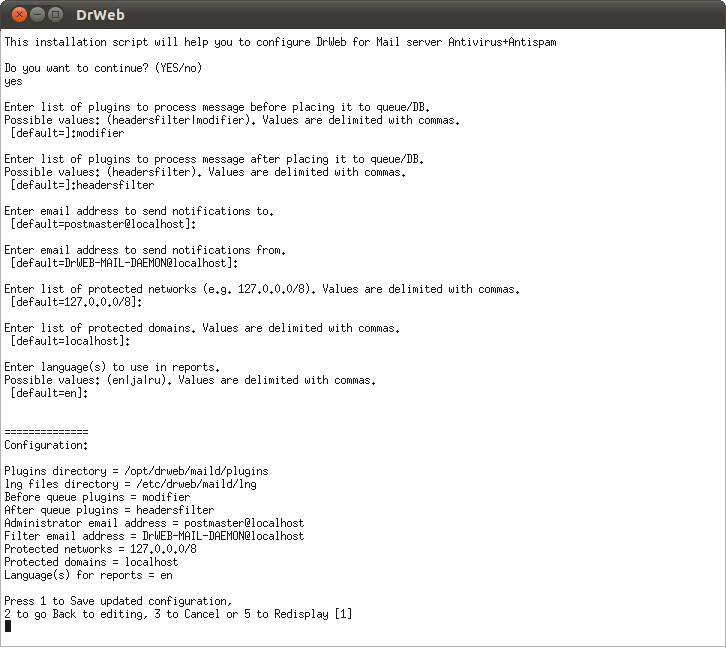Click 'Possible values: (headersfilter).' line
Image resolution: width=726 pixels, height=648 pixels.
(x=205, y=172)
